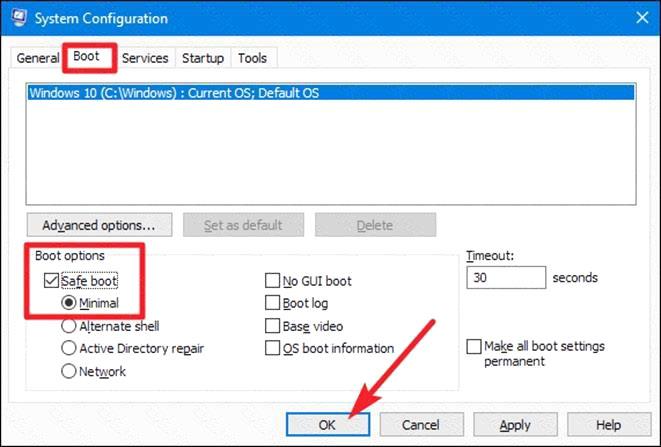Close the System Configuration dialog
Image resolution: width=661 pixels, height=447 pixels.
pyautogui.click(x=642, y=18)
